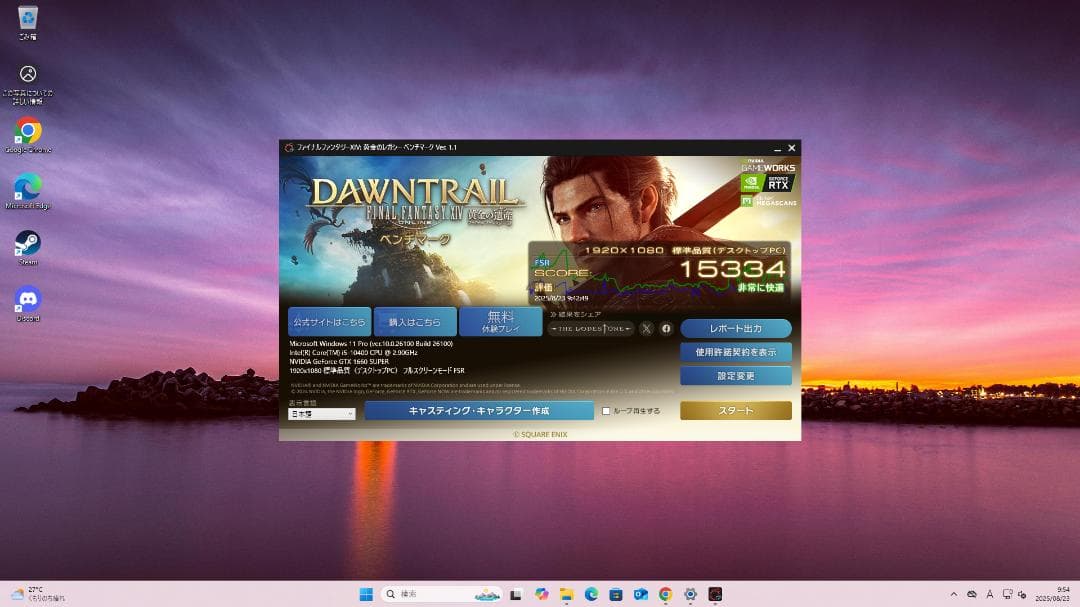Open the Windows Start menu
Image resolution: width=1080 pixels, height=607 pixels.
[365, 592]
